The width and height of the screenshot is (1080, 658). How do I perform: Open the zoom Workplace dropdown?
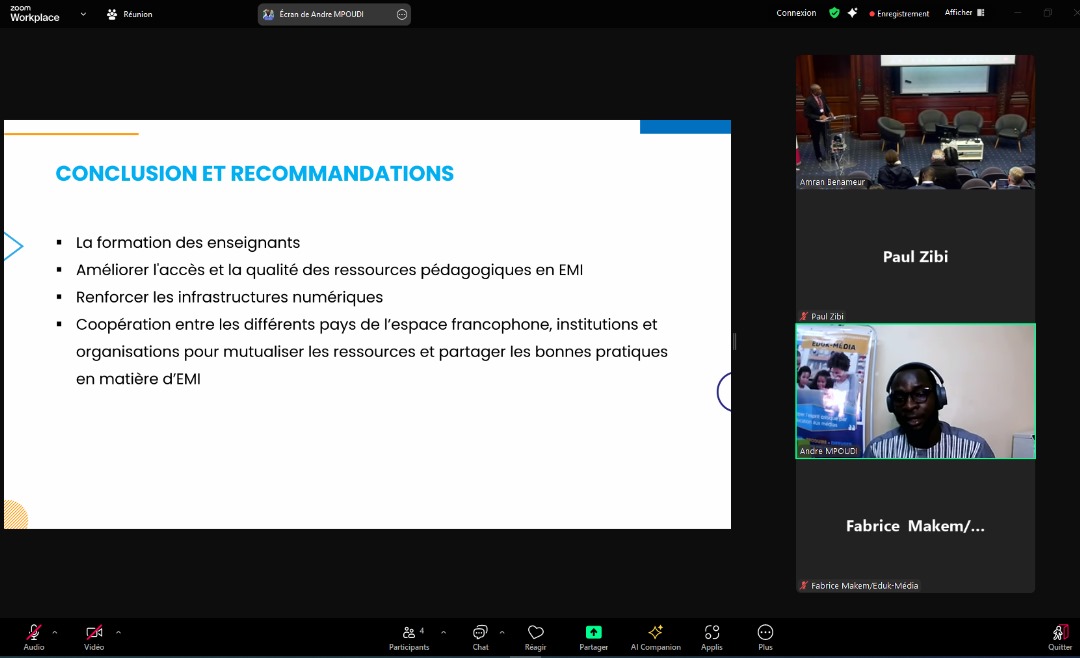83,15
